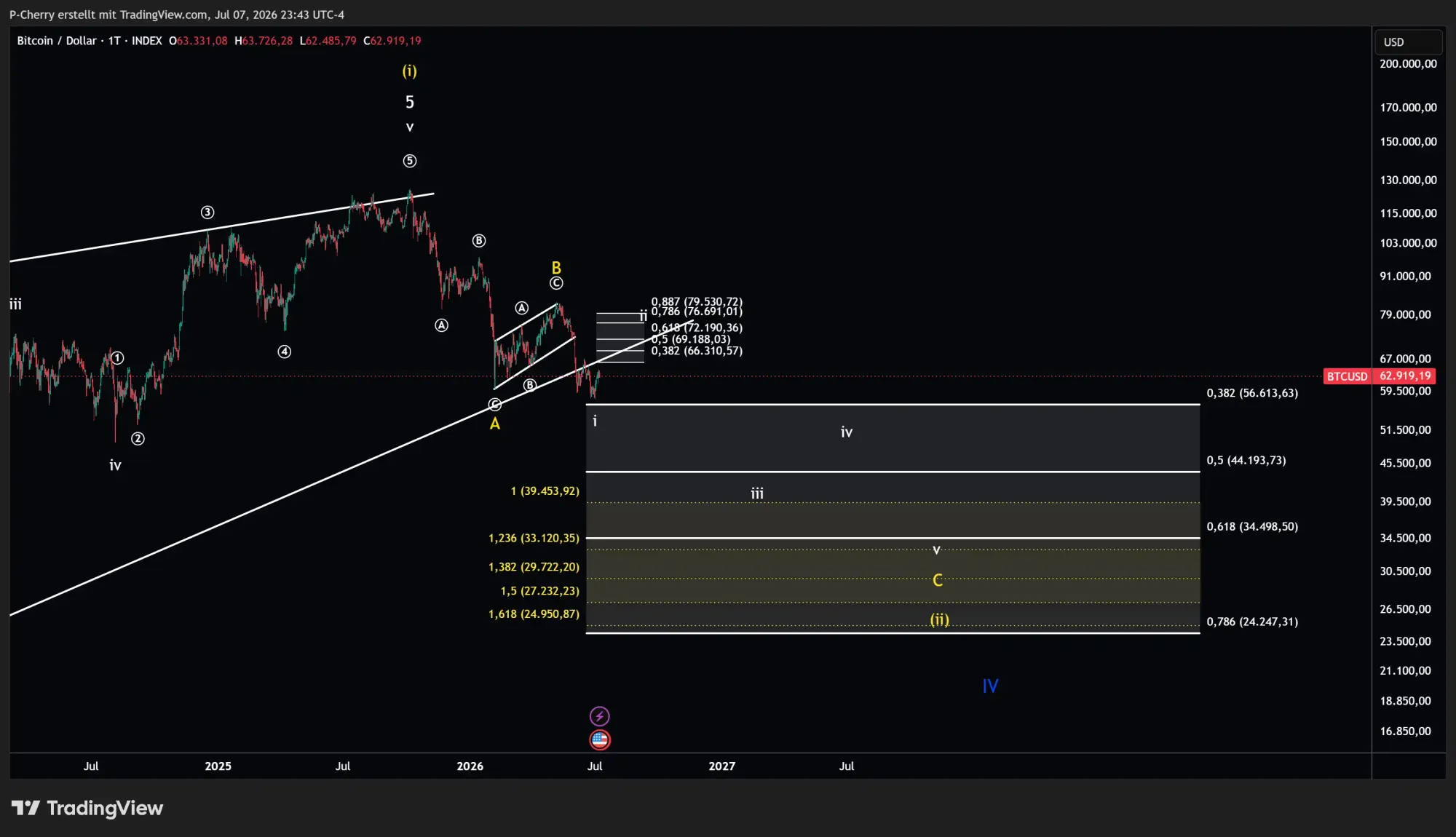The height and width of the screenshot is (837, 1456).
Task: Click the 2026 label on time axis
Action: click(470, 766)
